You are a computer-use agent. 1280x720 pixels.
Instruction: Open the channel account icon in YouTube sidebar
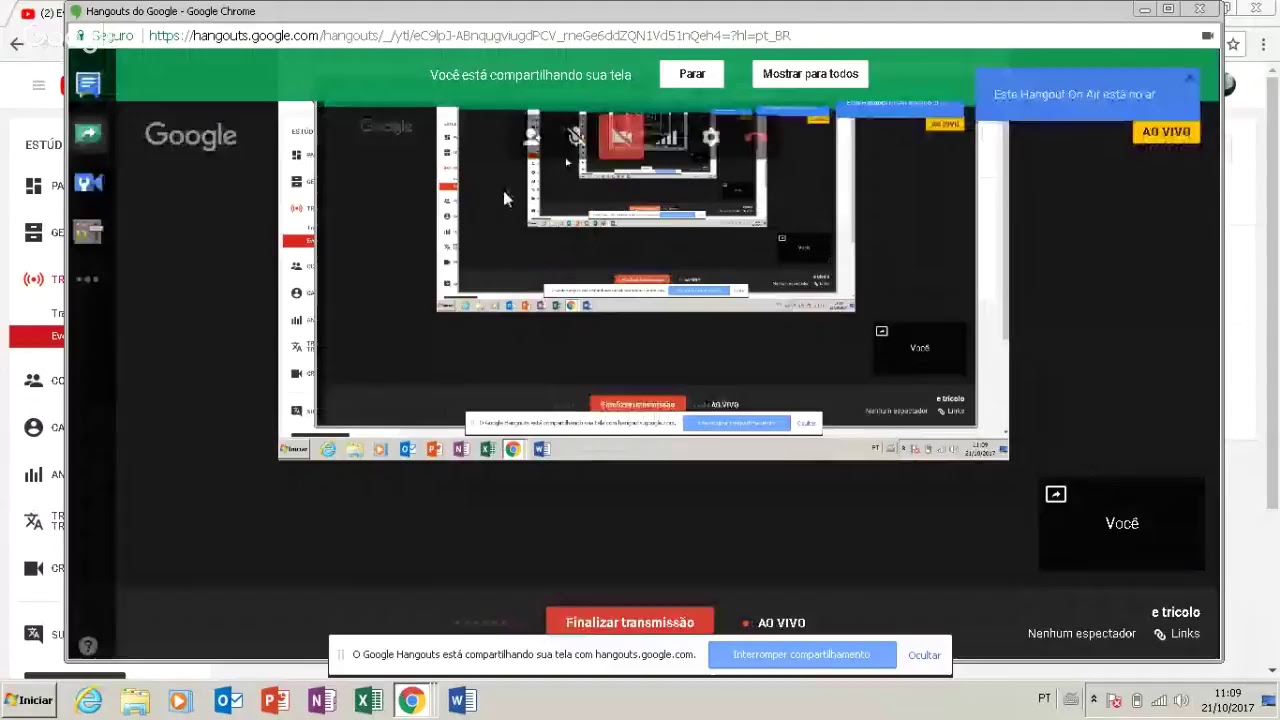(33, 427)
